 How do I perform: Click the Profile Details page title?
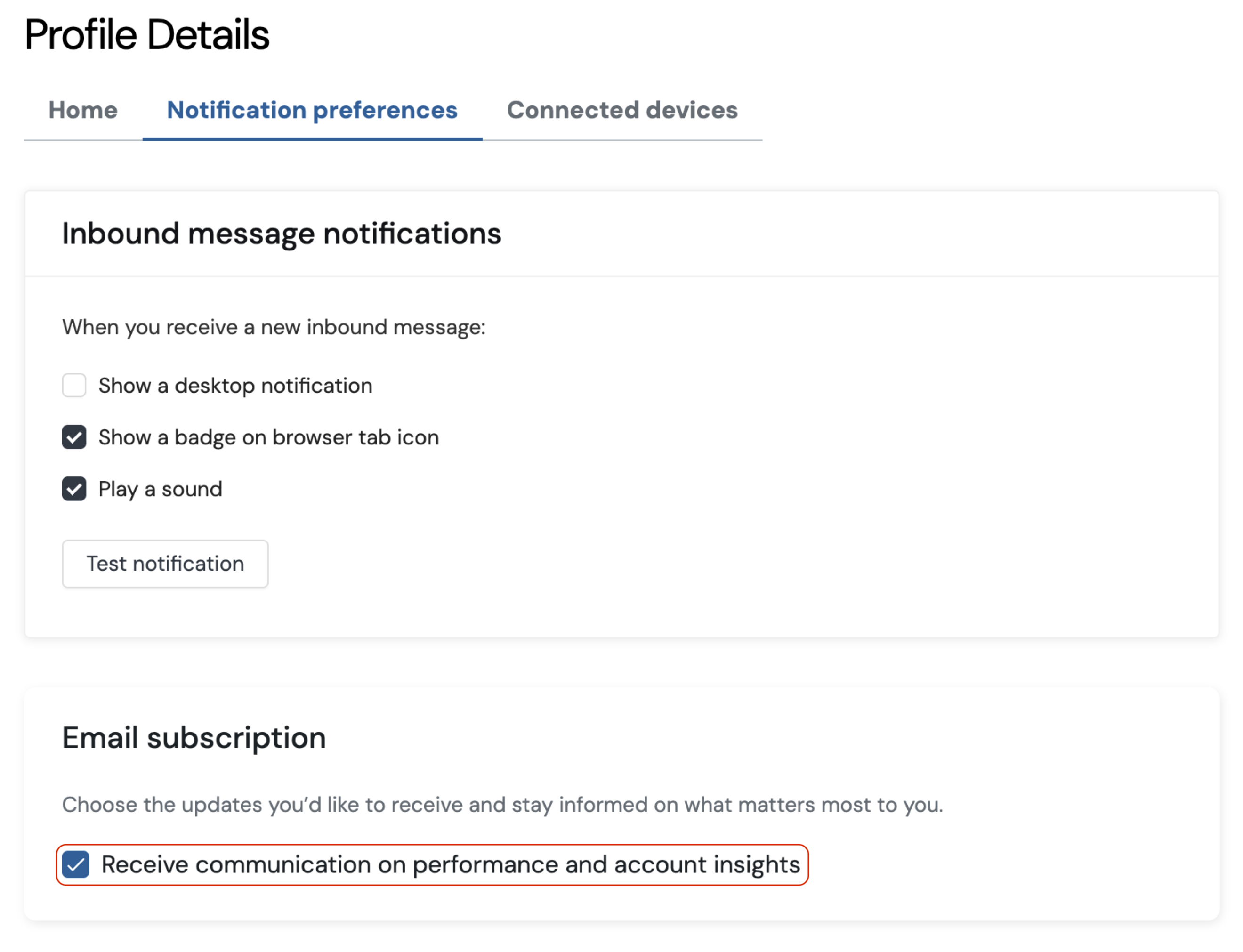147,34
